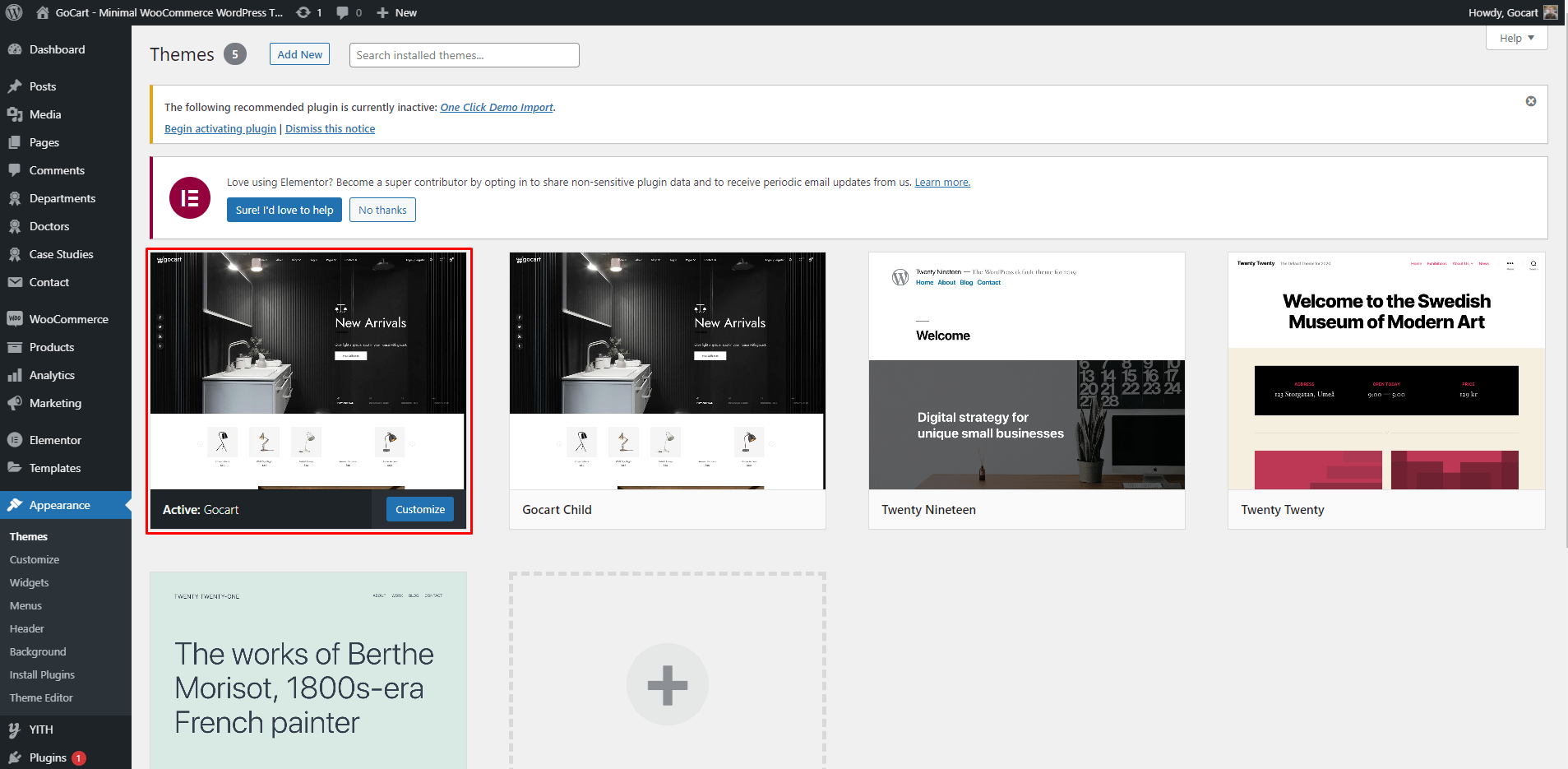Click the No thanks button
Image resolution: width=1568 pixels, height=769 pixels.
tap(382, 210)
